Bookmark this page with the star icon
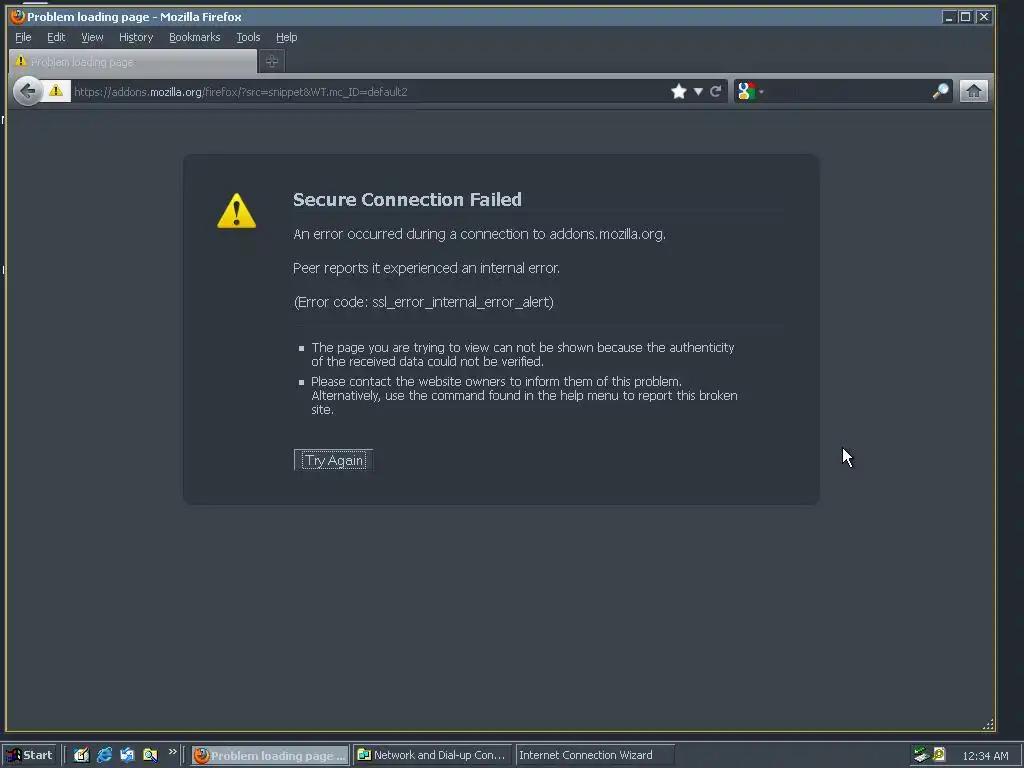 pyautogui.click(x=679, y=91)
